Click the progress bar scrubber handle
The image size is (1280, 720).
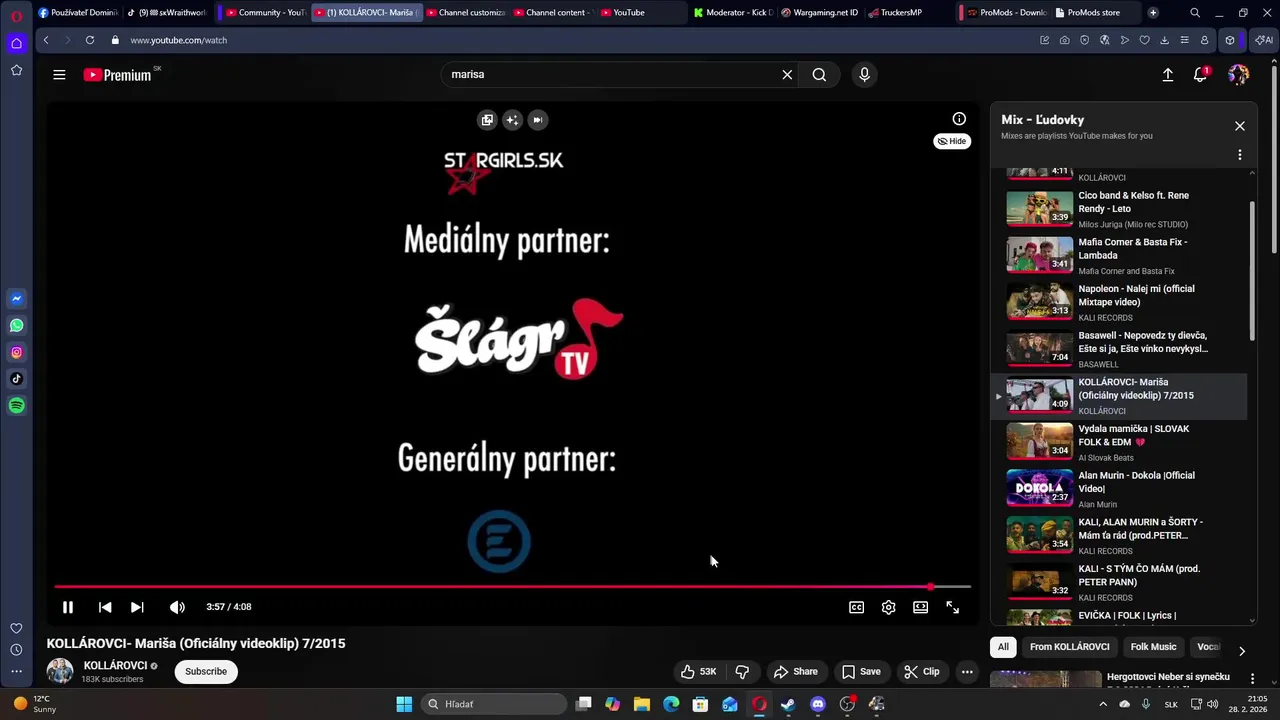[x=931, y=587]
